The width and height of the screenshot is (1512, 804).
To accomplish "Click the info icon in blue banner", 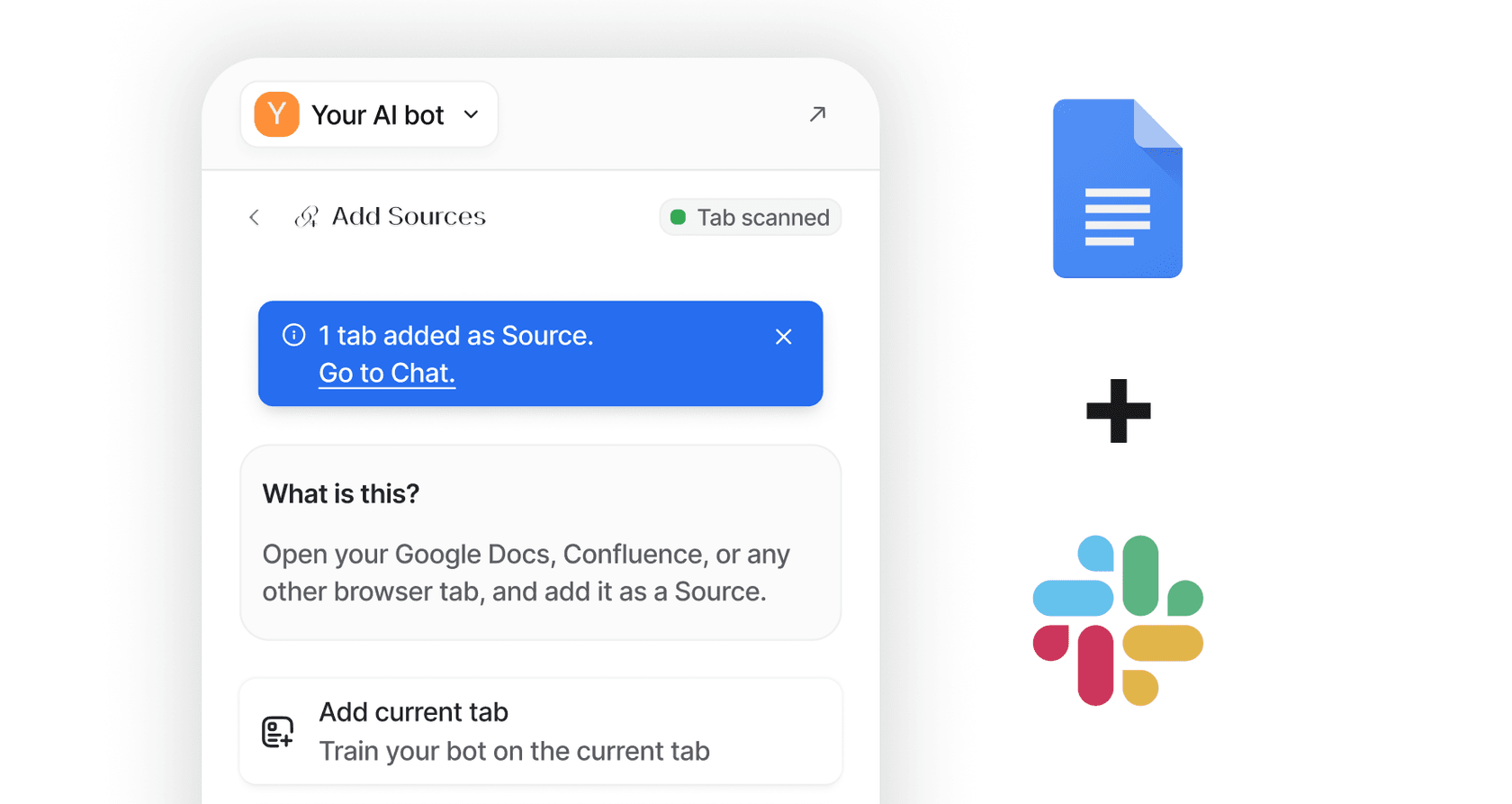I will (293, 335).
